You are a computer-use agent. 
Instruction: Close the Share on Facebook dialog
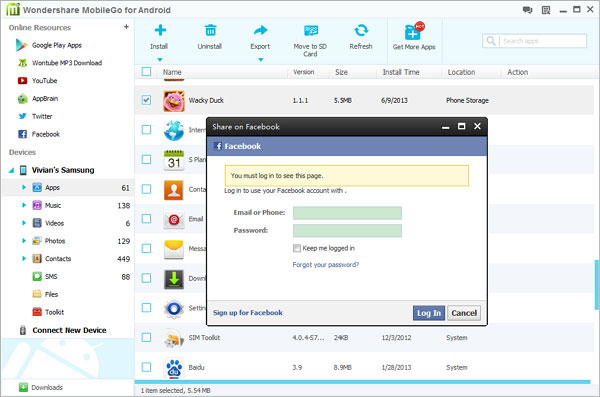pos(477,126)
